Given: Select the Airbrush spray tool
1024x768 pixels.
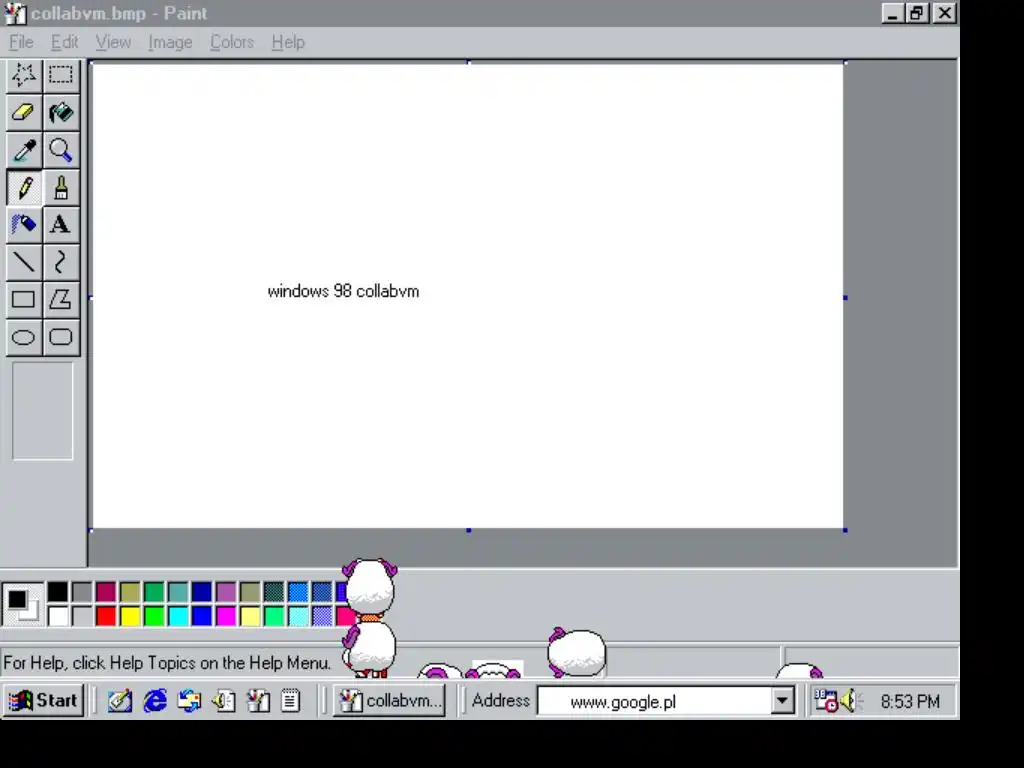Looking at the screenshot, I should click(x=24, y=225).
